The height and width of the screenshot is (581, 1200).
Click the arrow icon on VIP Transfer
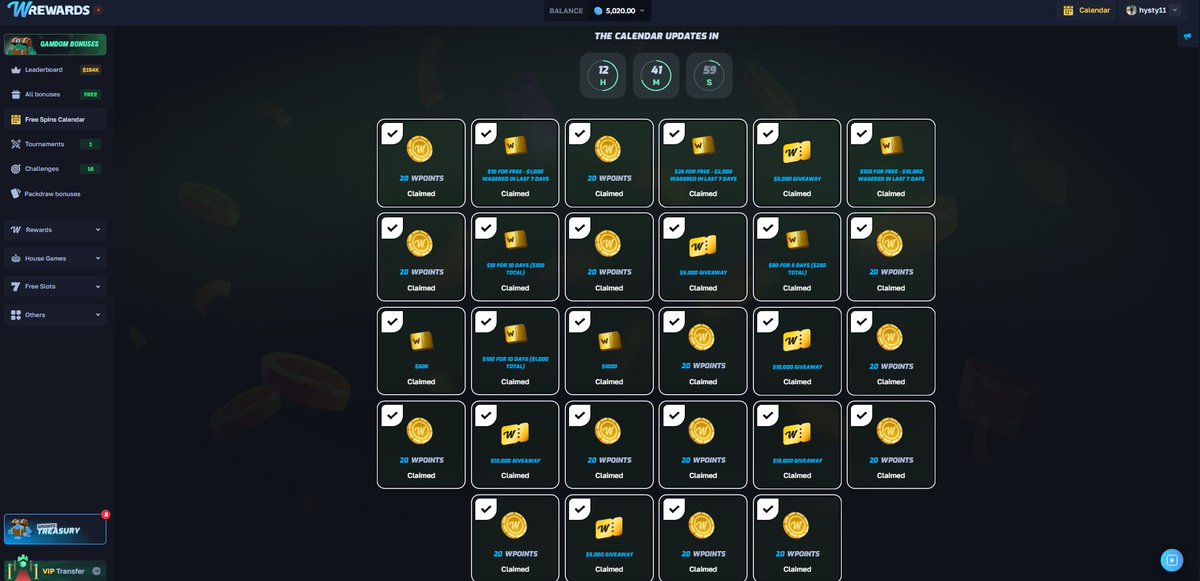click(97, 571)
